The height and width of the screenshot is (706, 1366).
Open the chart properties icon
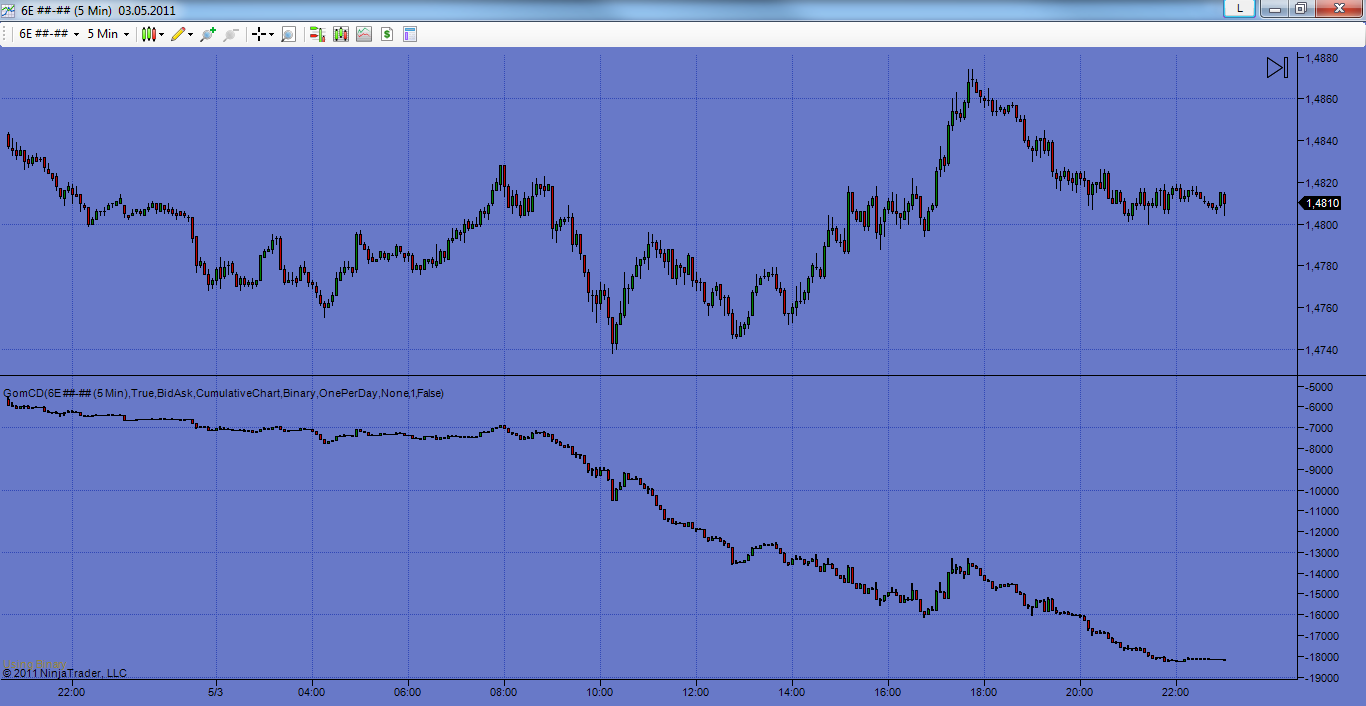point(409,34)
